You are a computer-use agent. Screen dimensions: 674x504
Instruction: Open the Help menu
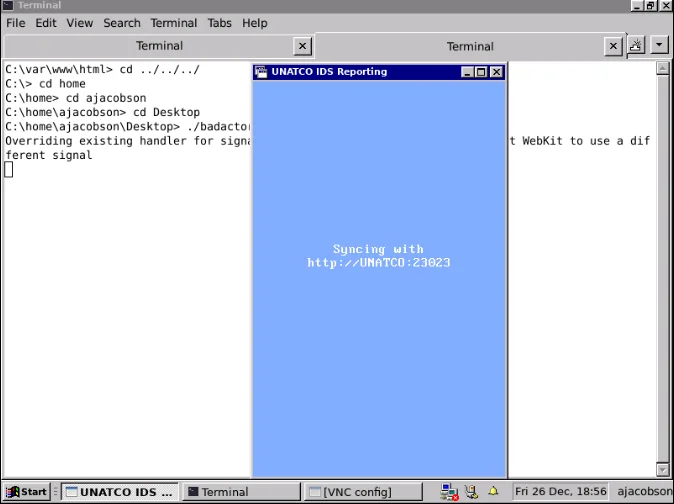[255, 23]
